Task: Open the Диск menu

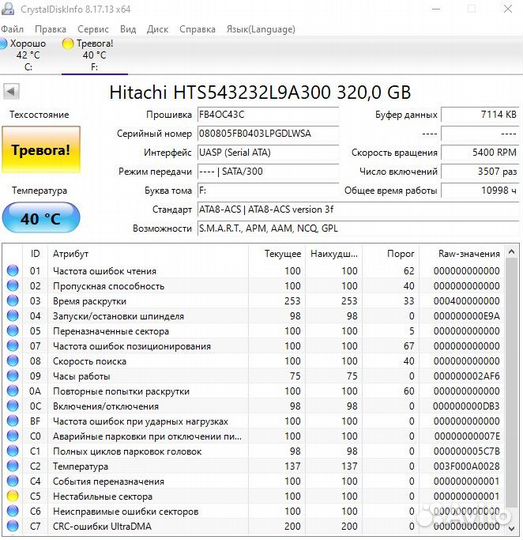Action: [157, 29]
